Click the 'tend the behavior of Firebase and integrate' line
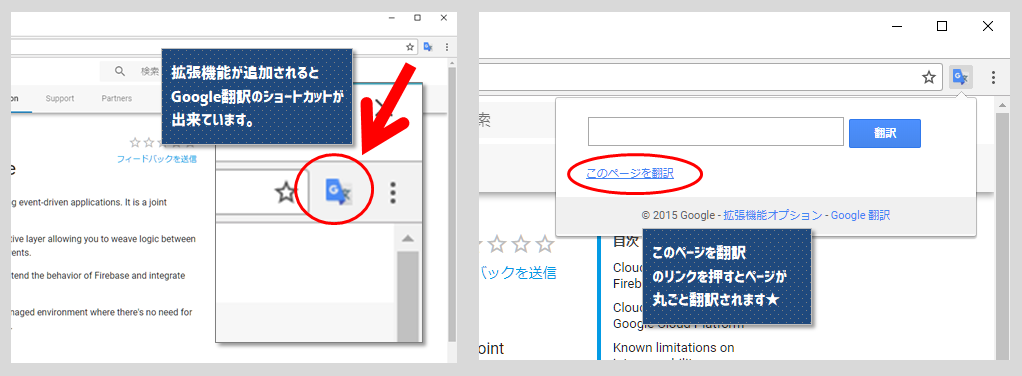This screenshot has height=376, width=1022. (98, 276)
